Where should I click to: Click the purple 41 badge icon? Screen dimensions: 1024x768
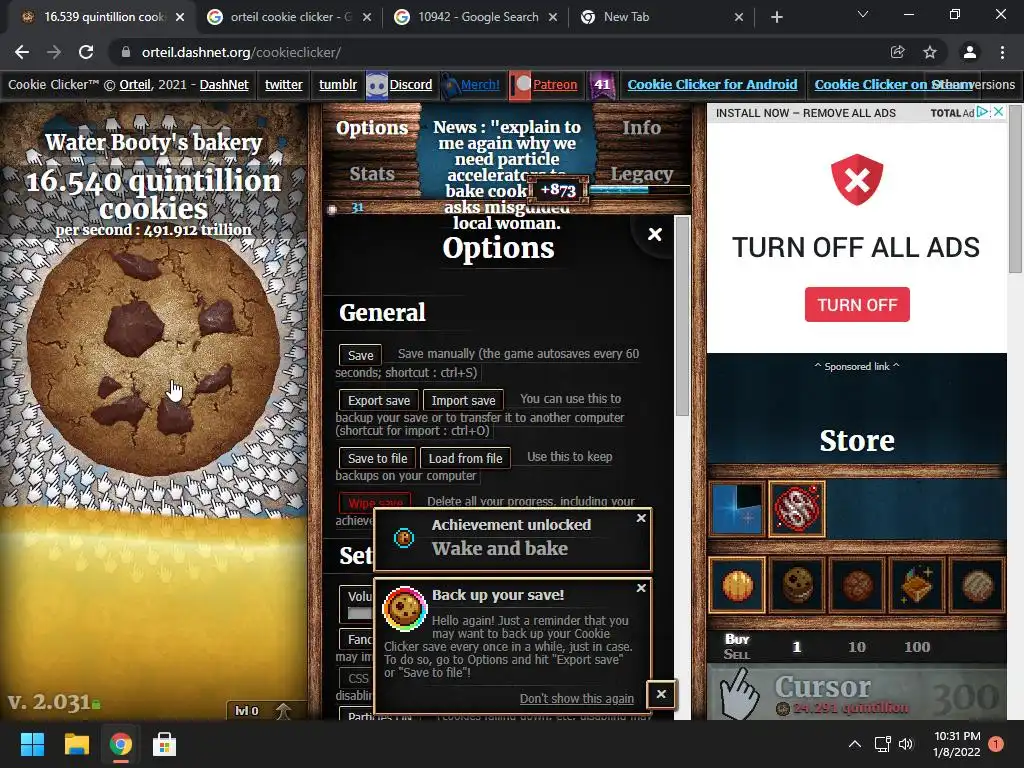tap(601, 85)
